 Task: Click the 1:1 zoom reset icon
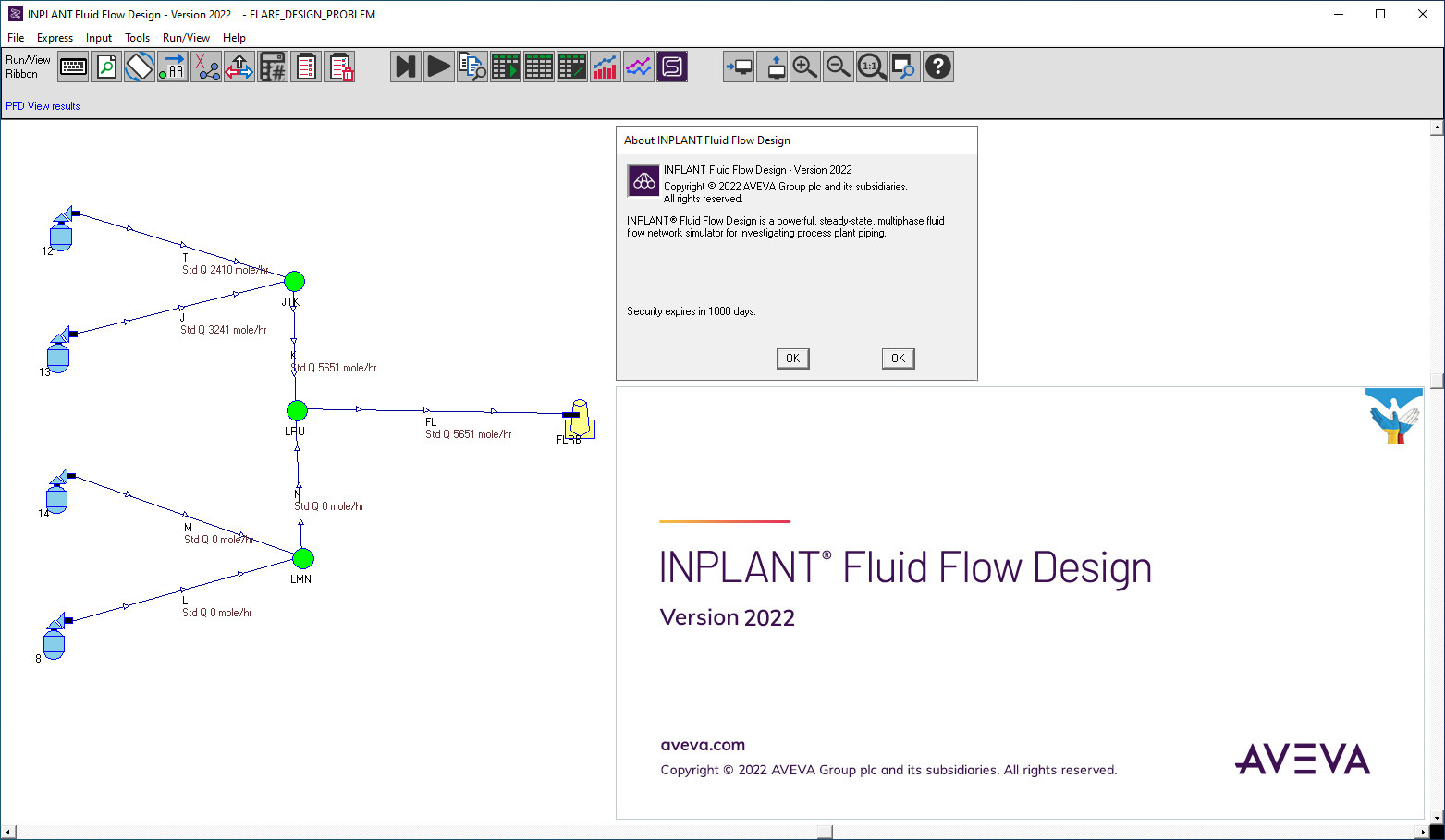[x=872, y=67]
